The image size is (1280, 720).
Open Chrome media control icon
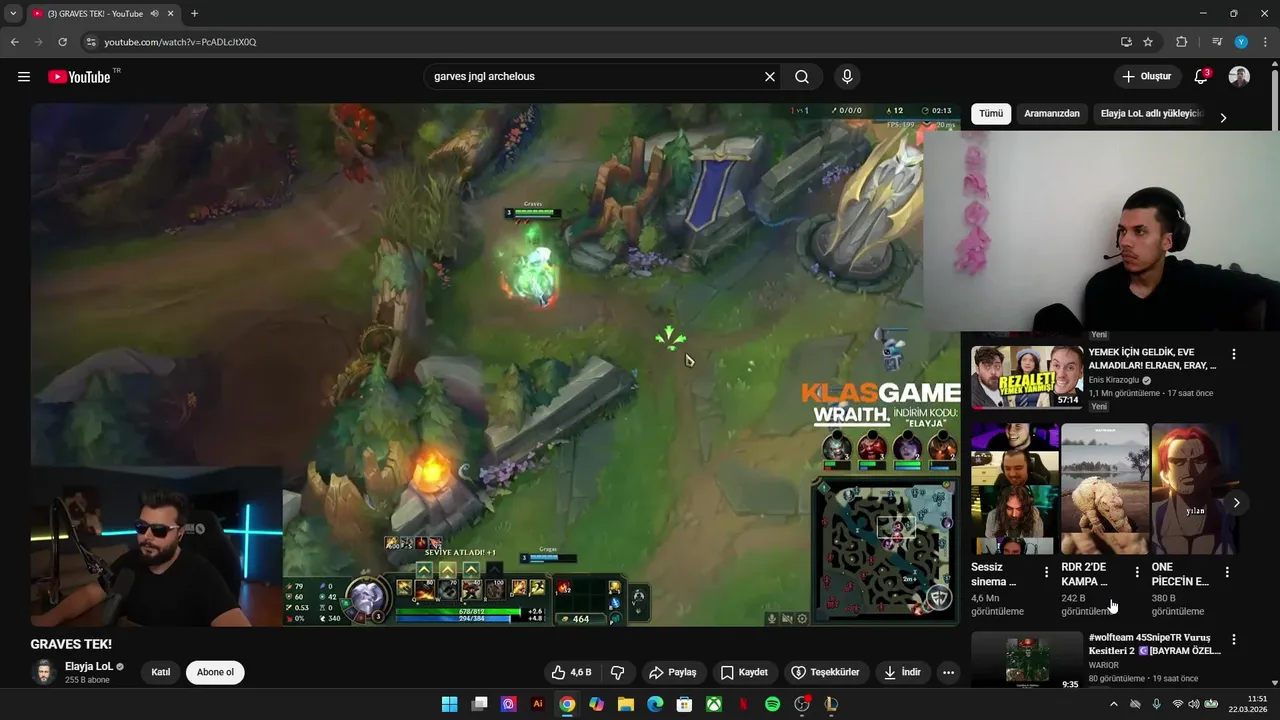[x=1217, y=42]
